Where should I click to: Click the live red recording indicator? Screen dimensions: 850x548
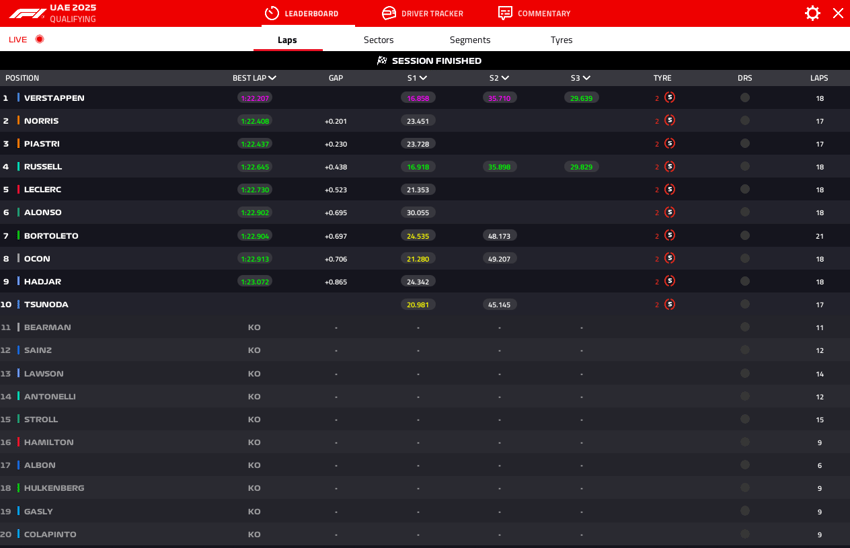click(40, 39)
